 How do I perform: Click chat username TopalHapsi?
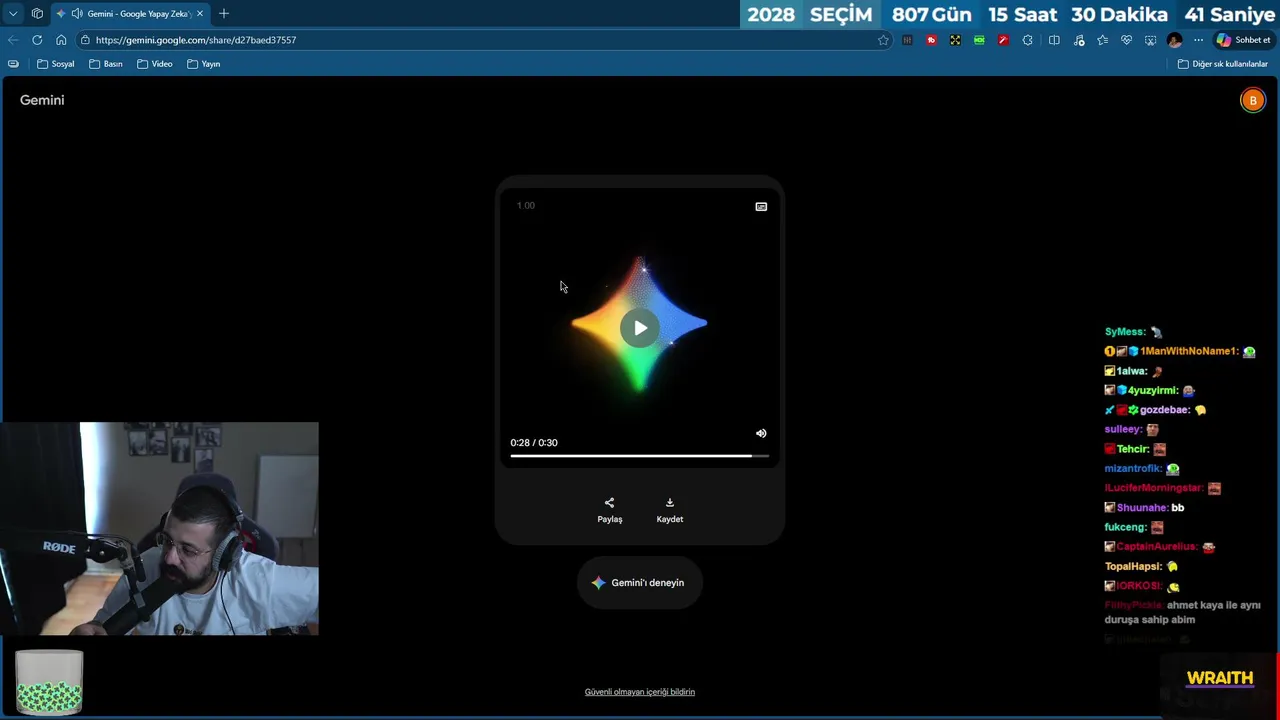(1133, 567)
